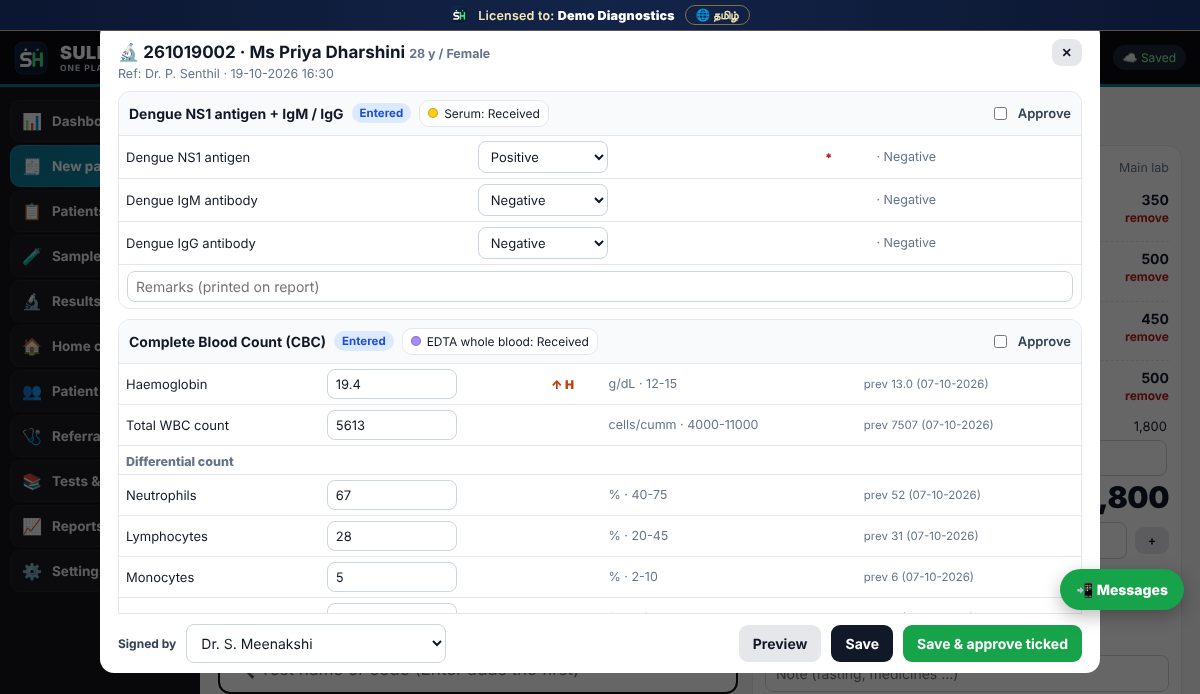
Task: Click the Entered status badge of CBC panel
Action: click(x=364, y=342)
